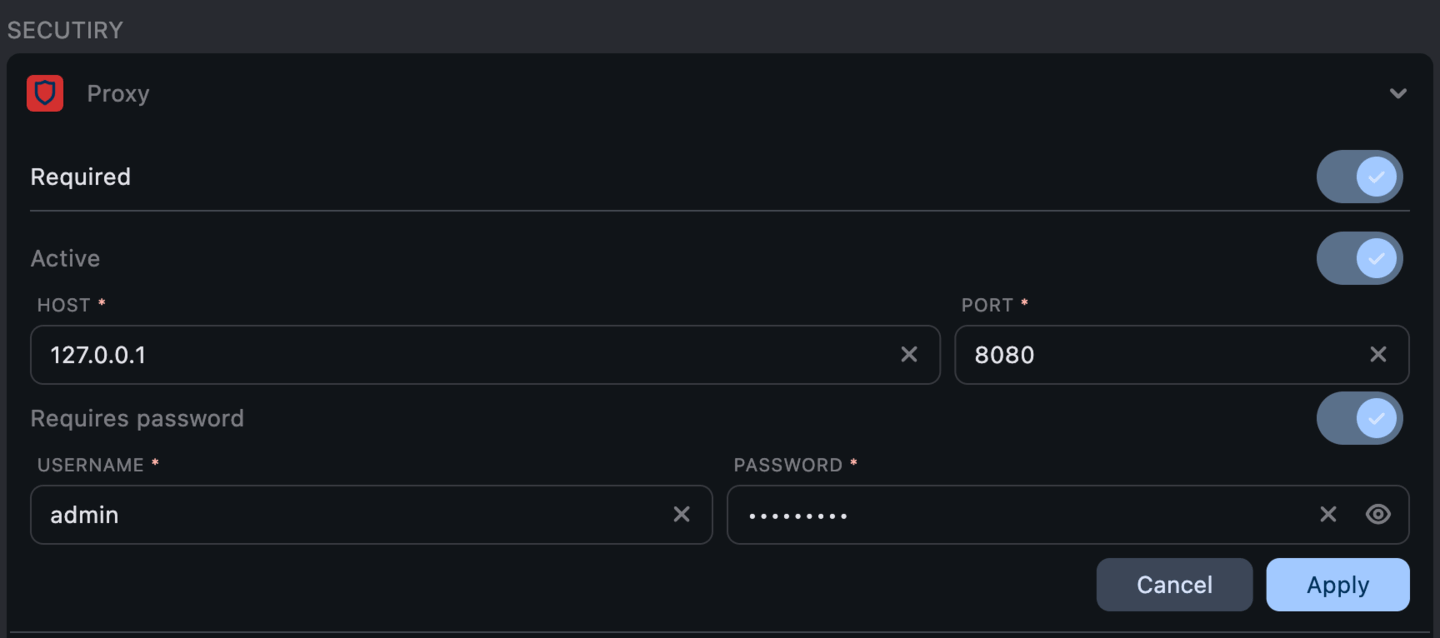This screenshot has height=638, width=1440.
Task: Click the Active toggle switch knob
Action: coord(1376,258)
